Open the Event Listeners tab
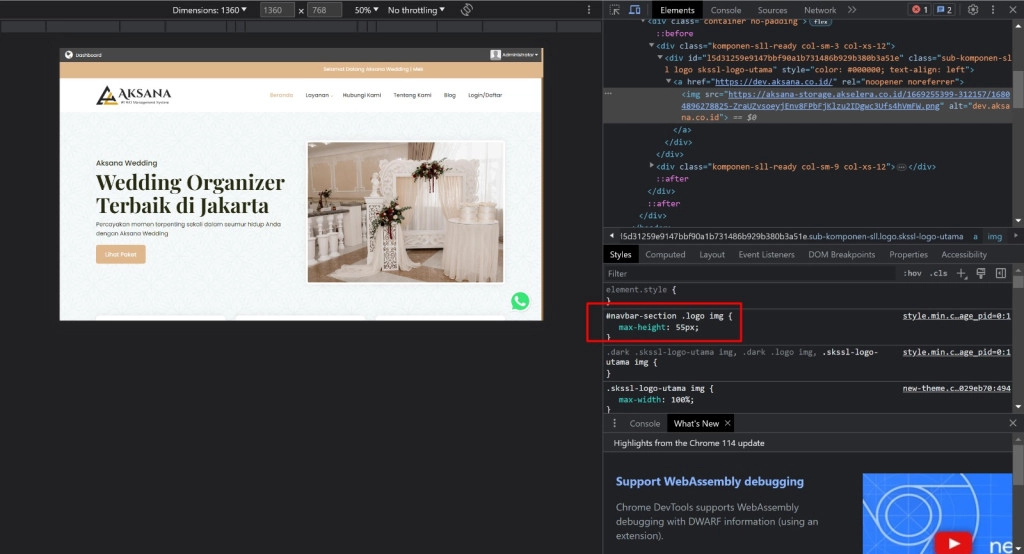Viewport: 1024px width, 554px height. click(767, 255)
